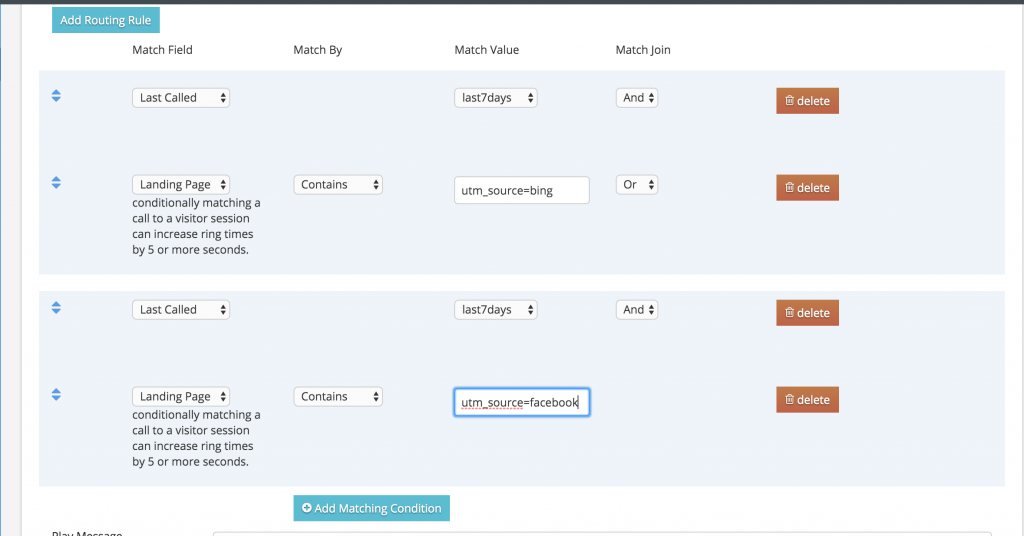This screenshot has height=536, width=1024.
Task: Open the topmost Last Called match field dropdown
Action: 181,98
